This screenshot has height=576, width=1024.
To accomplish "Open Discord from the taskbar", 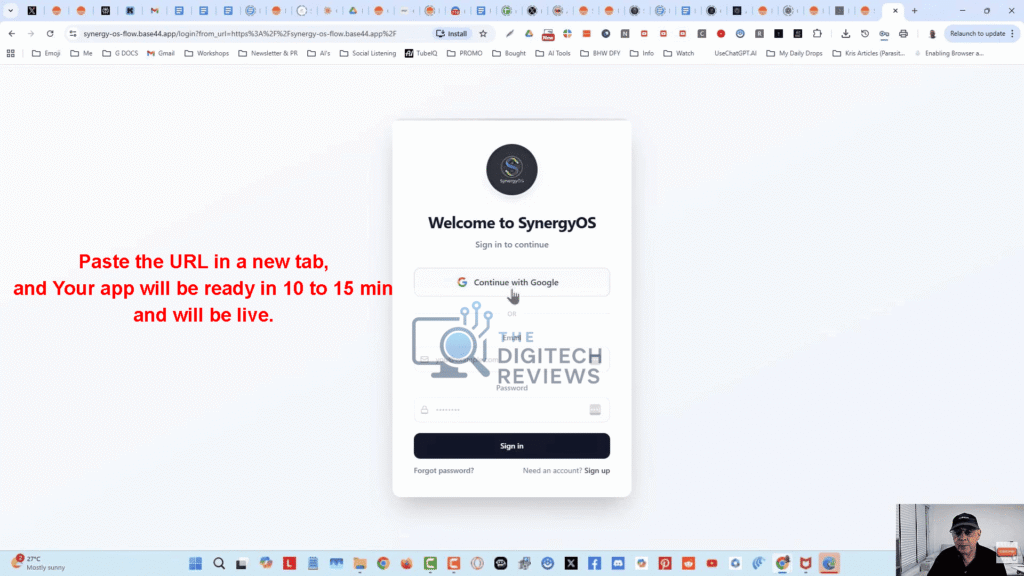I will tap(617, 563).
